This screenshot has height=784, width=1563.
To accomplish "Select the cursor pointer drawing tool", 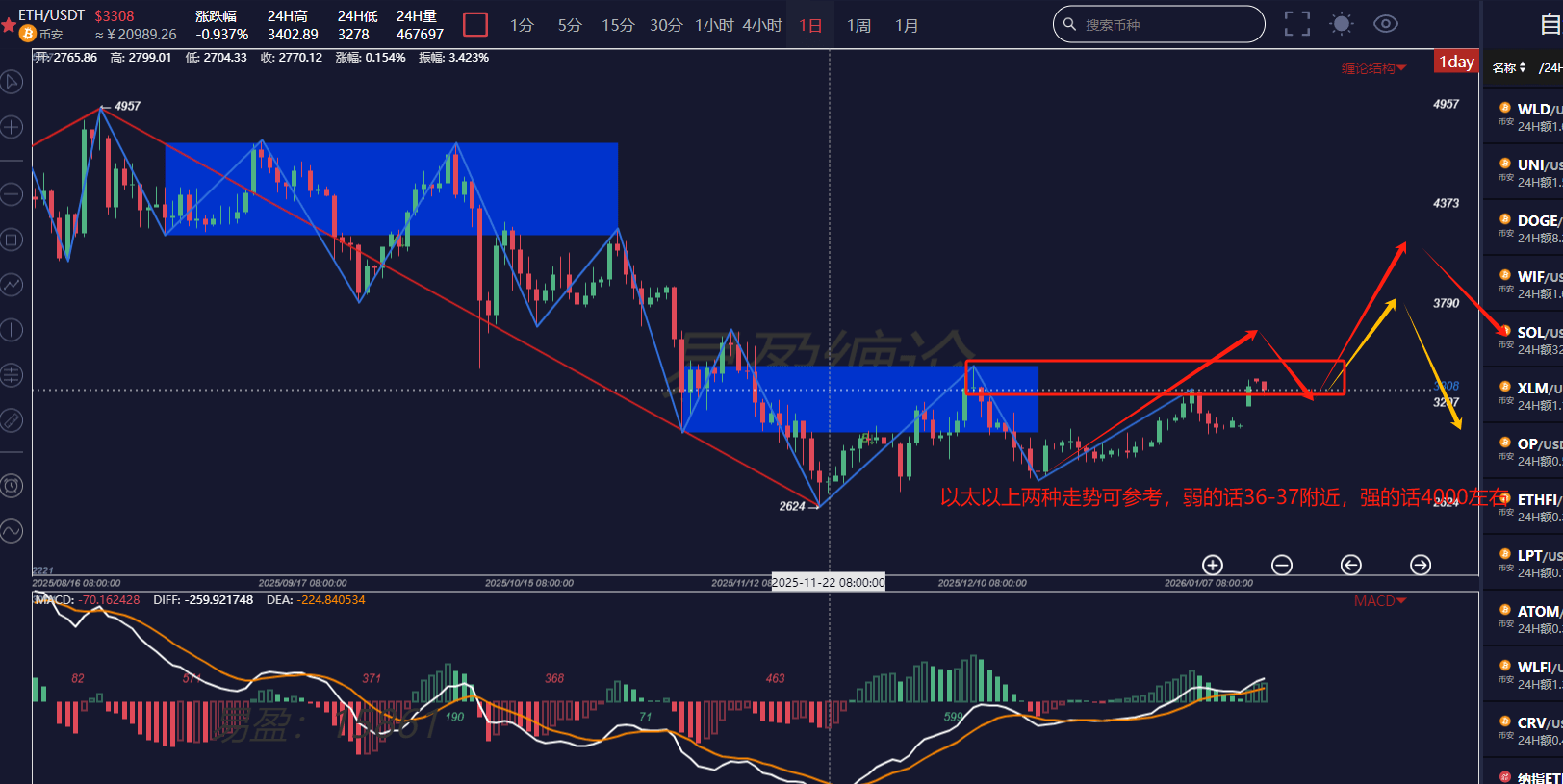I will pyautogui.click(x=11, y=83).
